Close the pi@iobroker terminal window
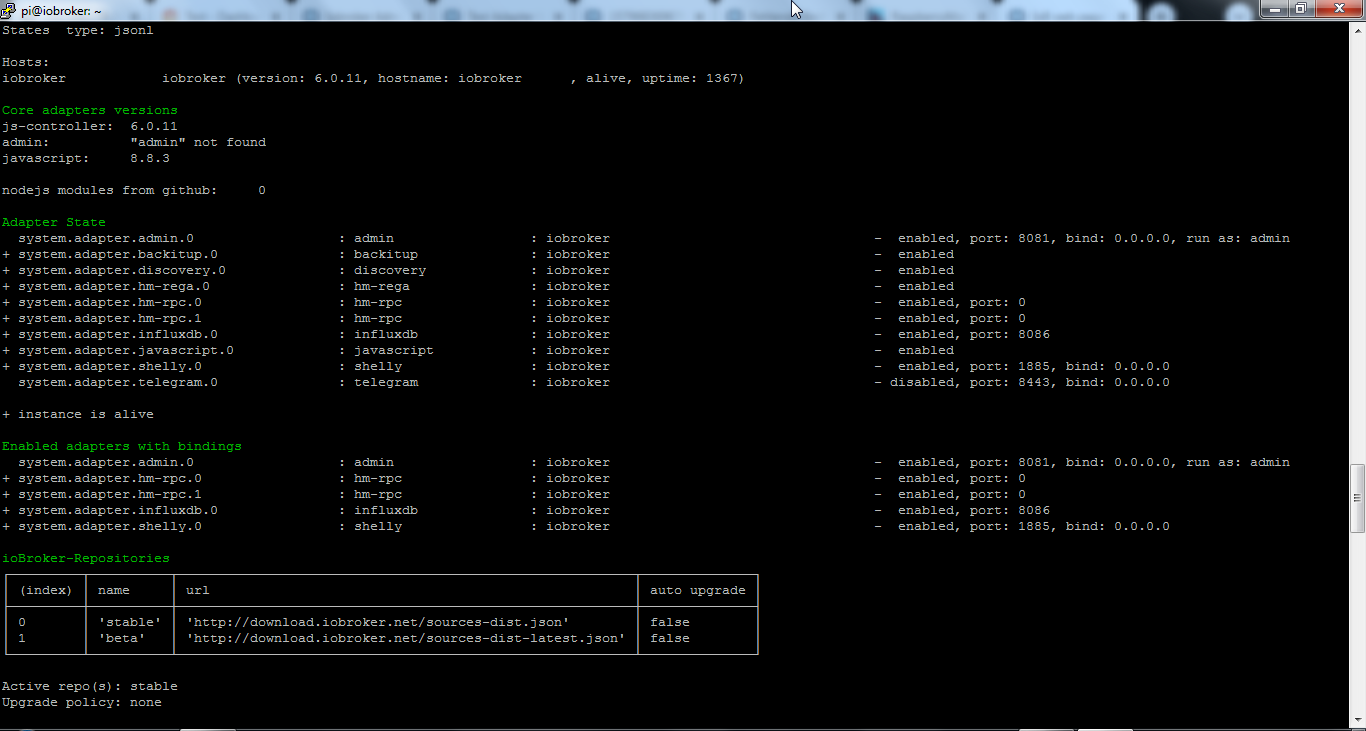The width and height of the screenshot is (1366, 731). point(1337,8)
